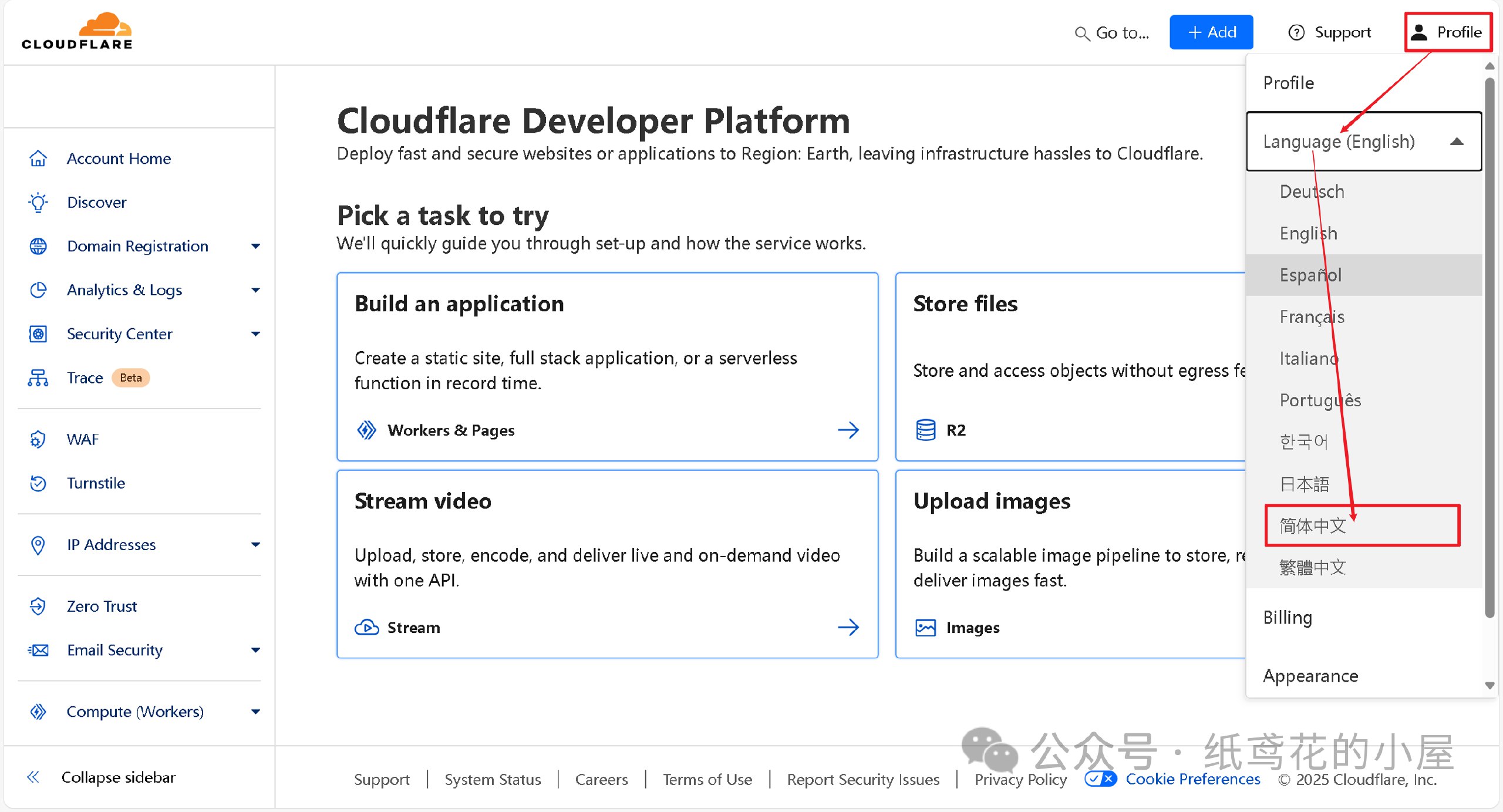Click the Analytics & Logs chart icon

pyautogui.click(x=38, y=290)
